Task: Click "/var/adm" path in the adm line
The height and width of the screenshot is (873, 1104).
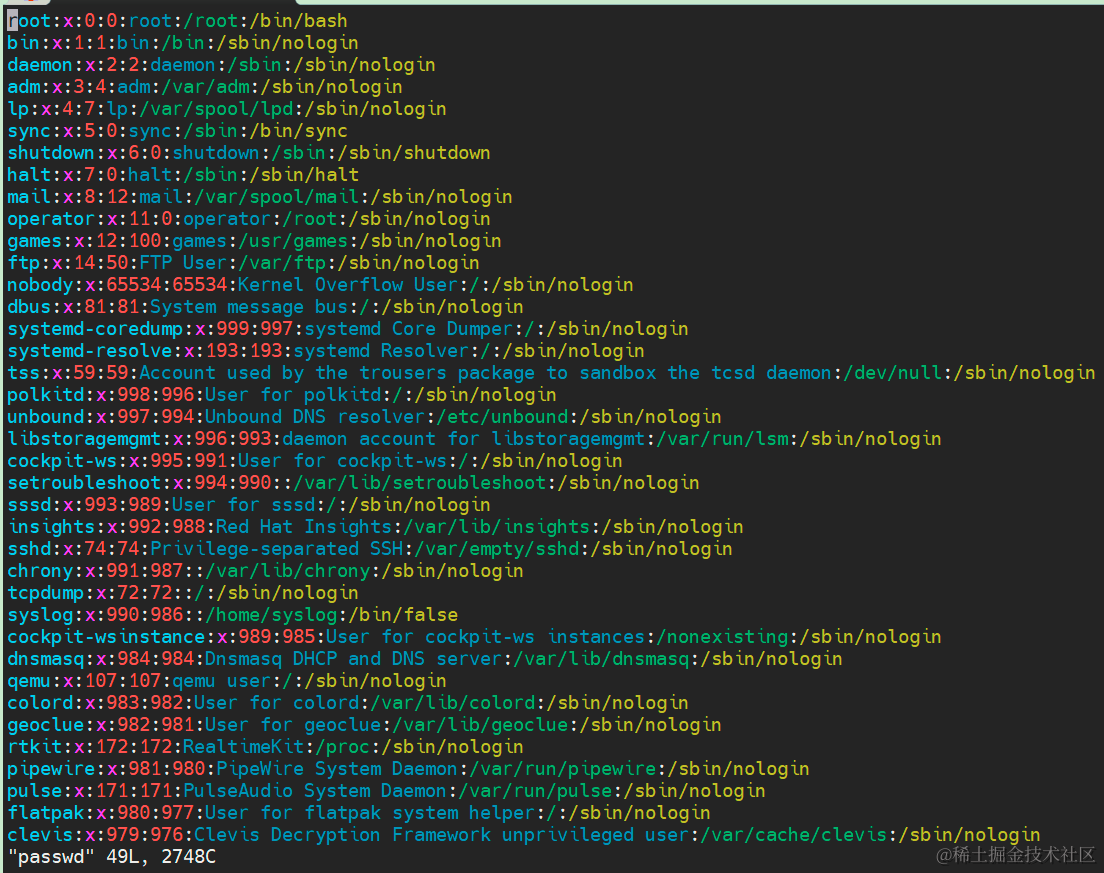Action: coord(206,87)
